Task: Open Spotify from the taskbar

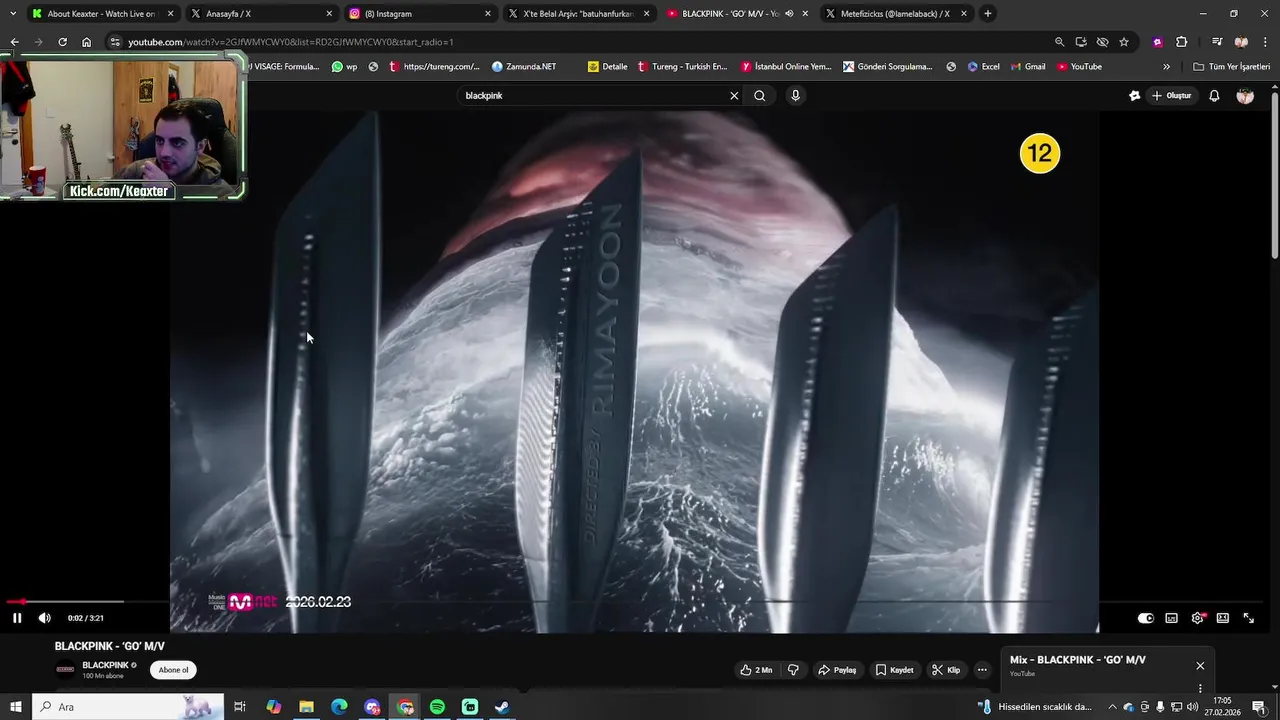Action: (437, 707)
